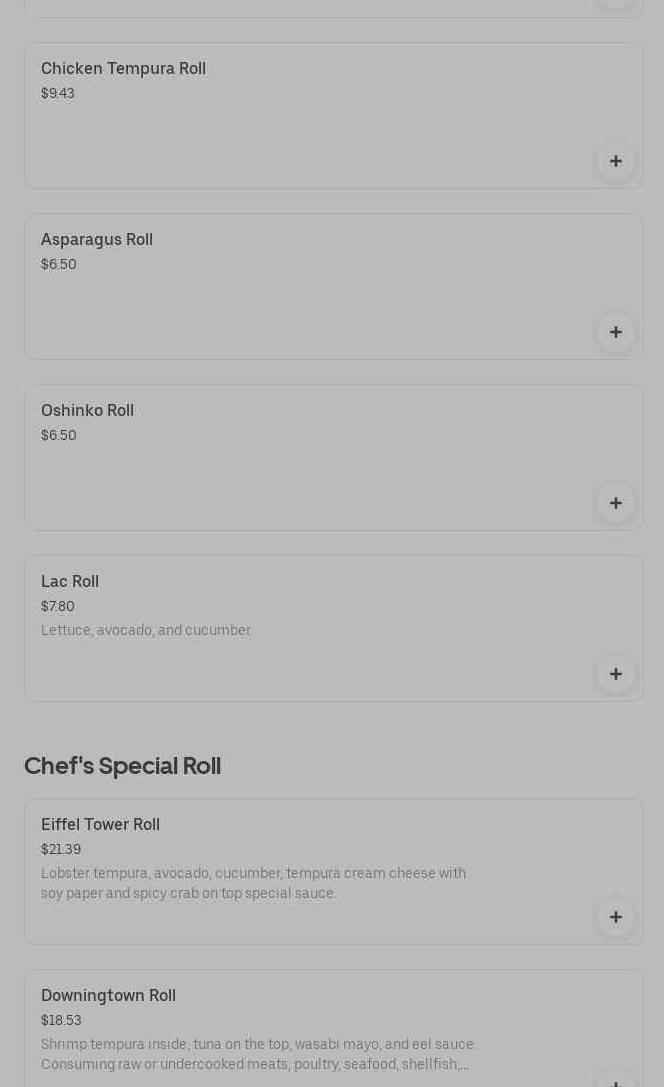
Task: Click Eiffel Tower Roll lobster tempura description
Action: [253, 884]
